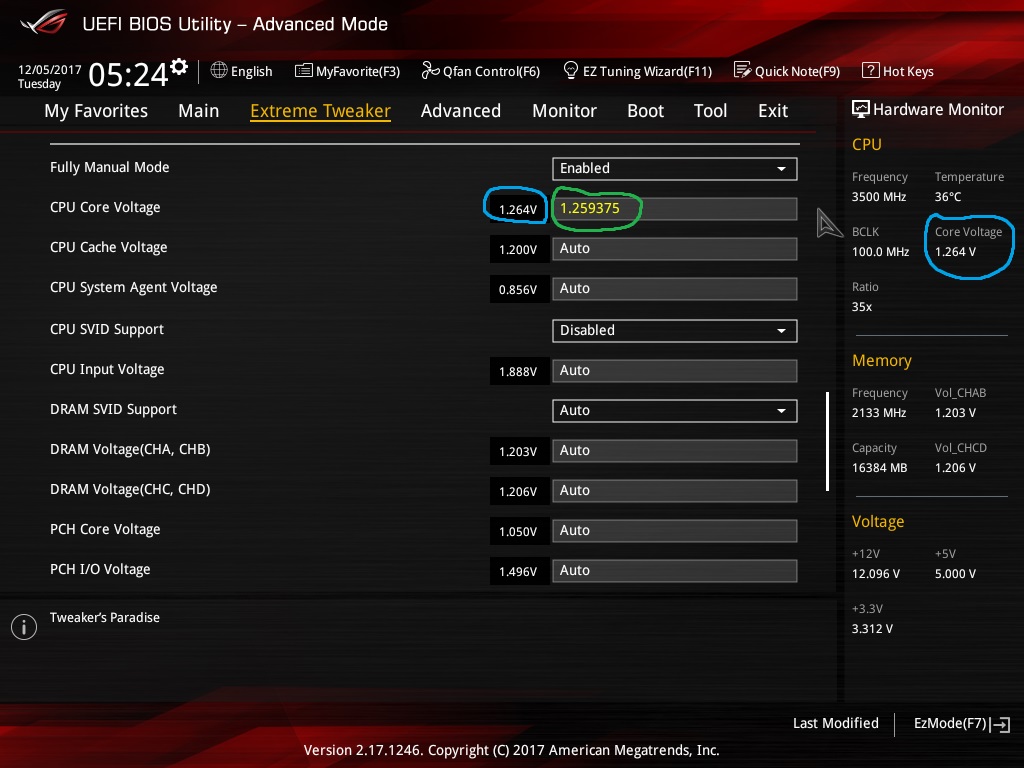Click the 1.496V PCH I/O Voltage reading
The width and height of the screenshot is (1024, 768).
coord(518,571)
